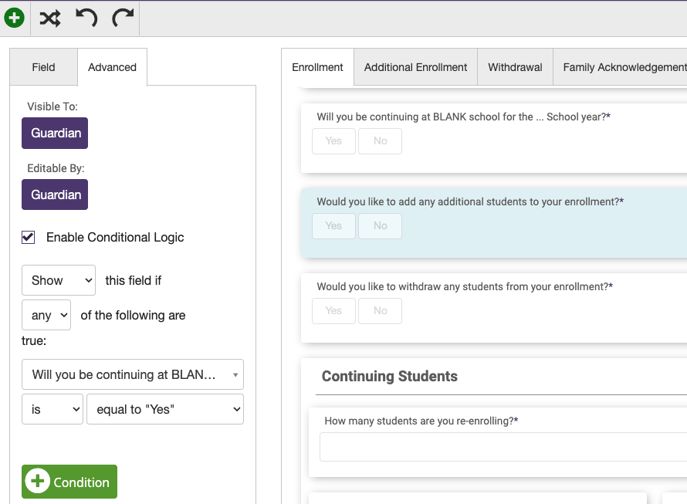This screenshot has width=687, height=504.
Task: Switch to the Field tab
Action: tap(44, 67)
